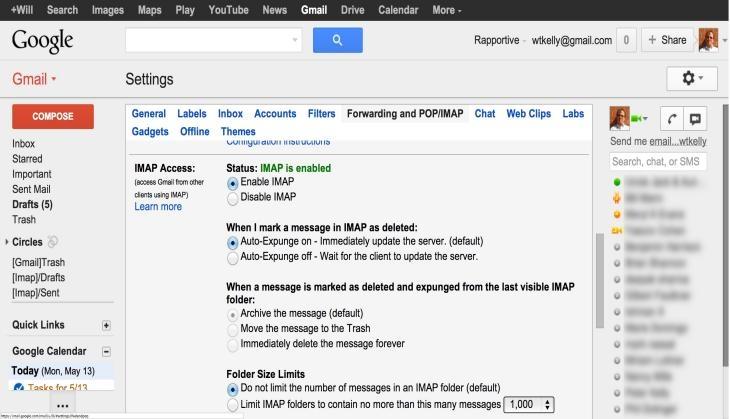The width and height of the screenshot is (730, 419).
Task: Open the [Imap]/Drafts label
Action: (x=38, y=278)
